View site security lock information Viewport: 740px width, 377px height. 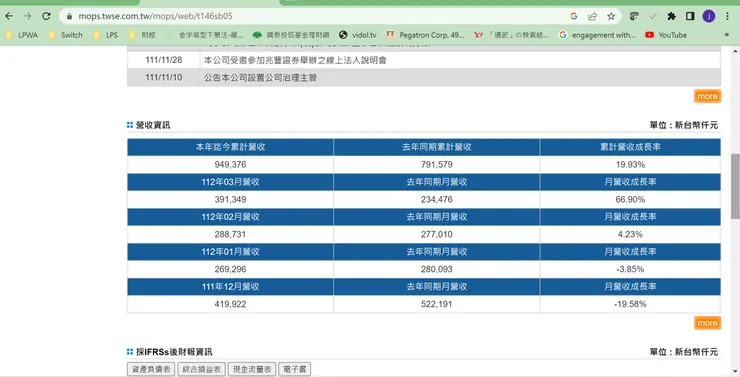pyautogui.click(x=69, y=16)
